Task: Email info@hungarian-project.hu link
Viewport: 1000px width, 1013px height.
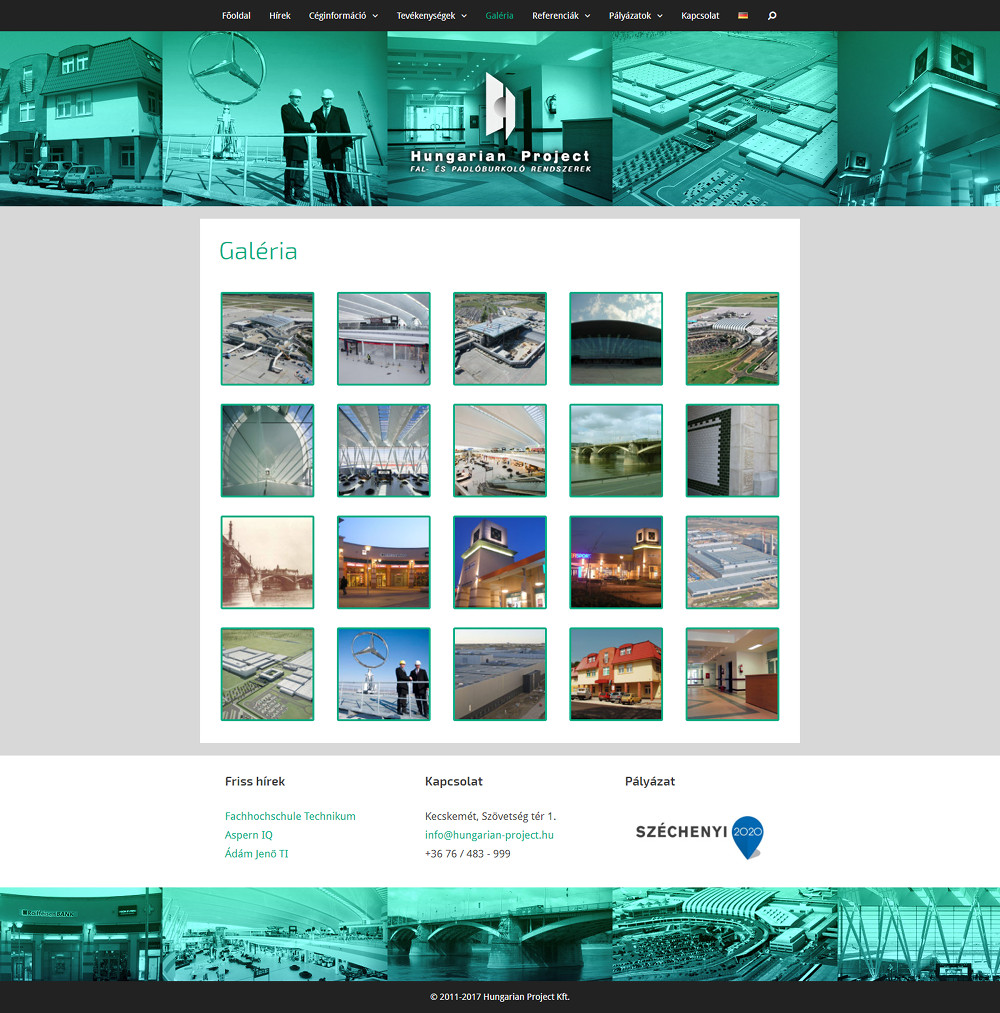Action: click(489, 835)
